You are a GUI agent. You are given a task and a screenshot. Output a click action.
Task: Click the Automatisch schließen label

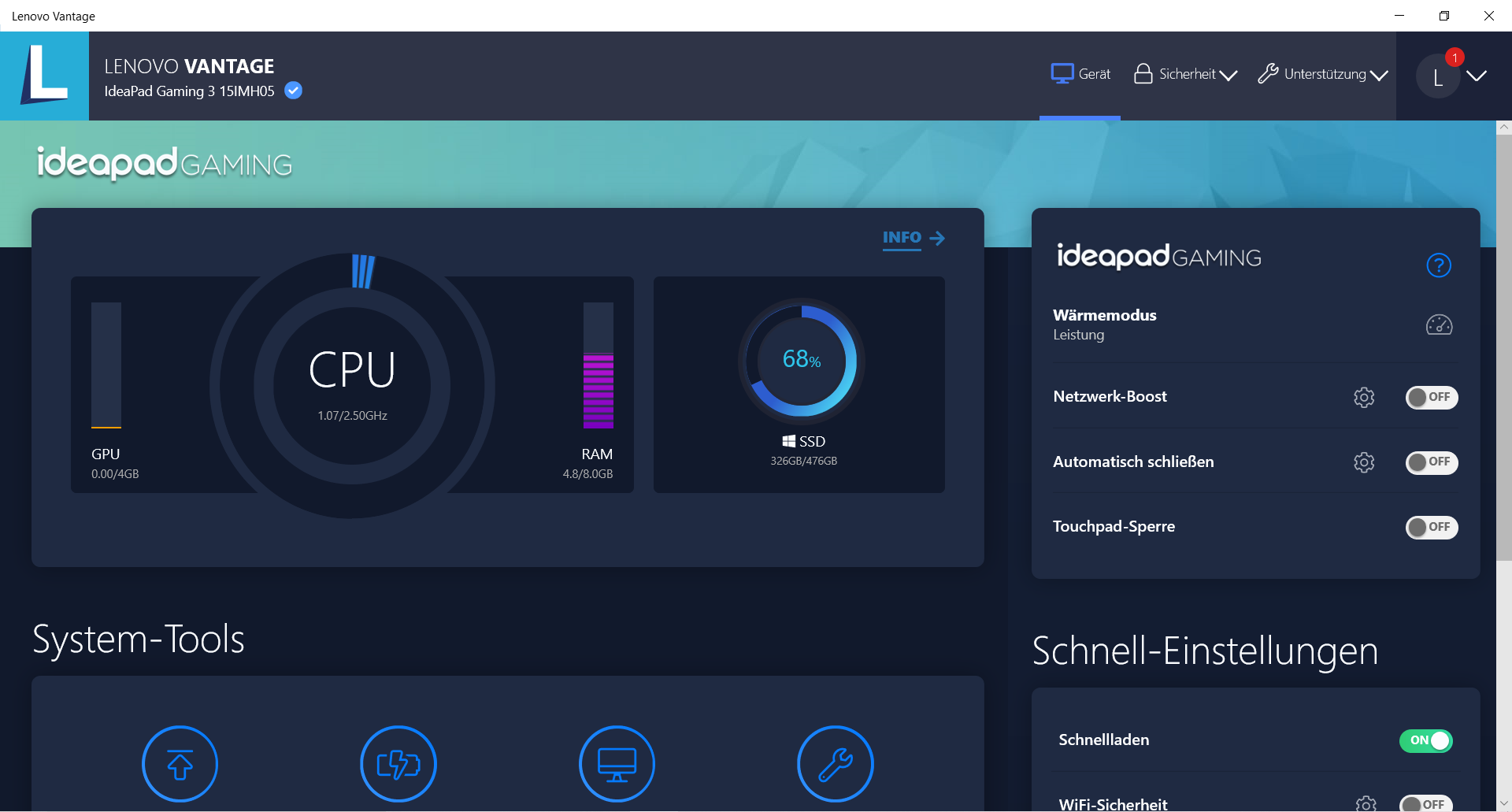coord(1133,462)
